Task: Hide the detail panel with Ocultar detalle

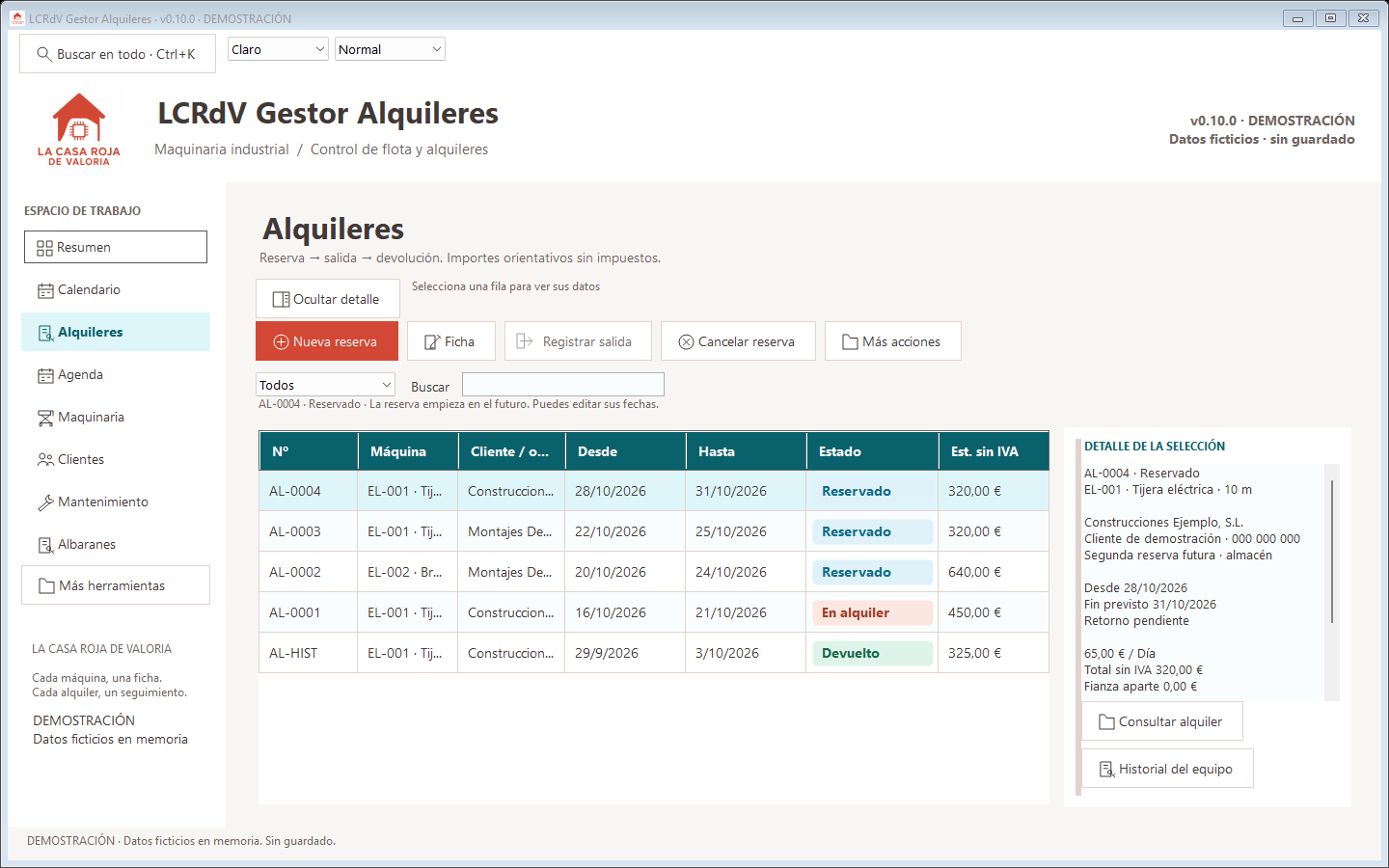Action: click(328, 299)
